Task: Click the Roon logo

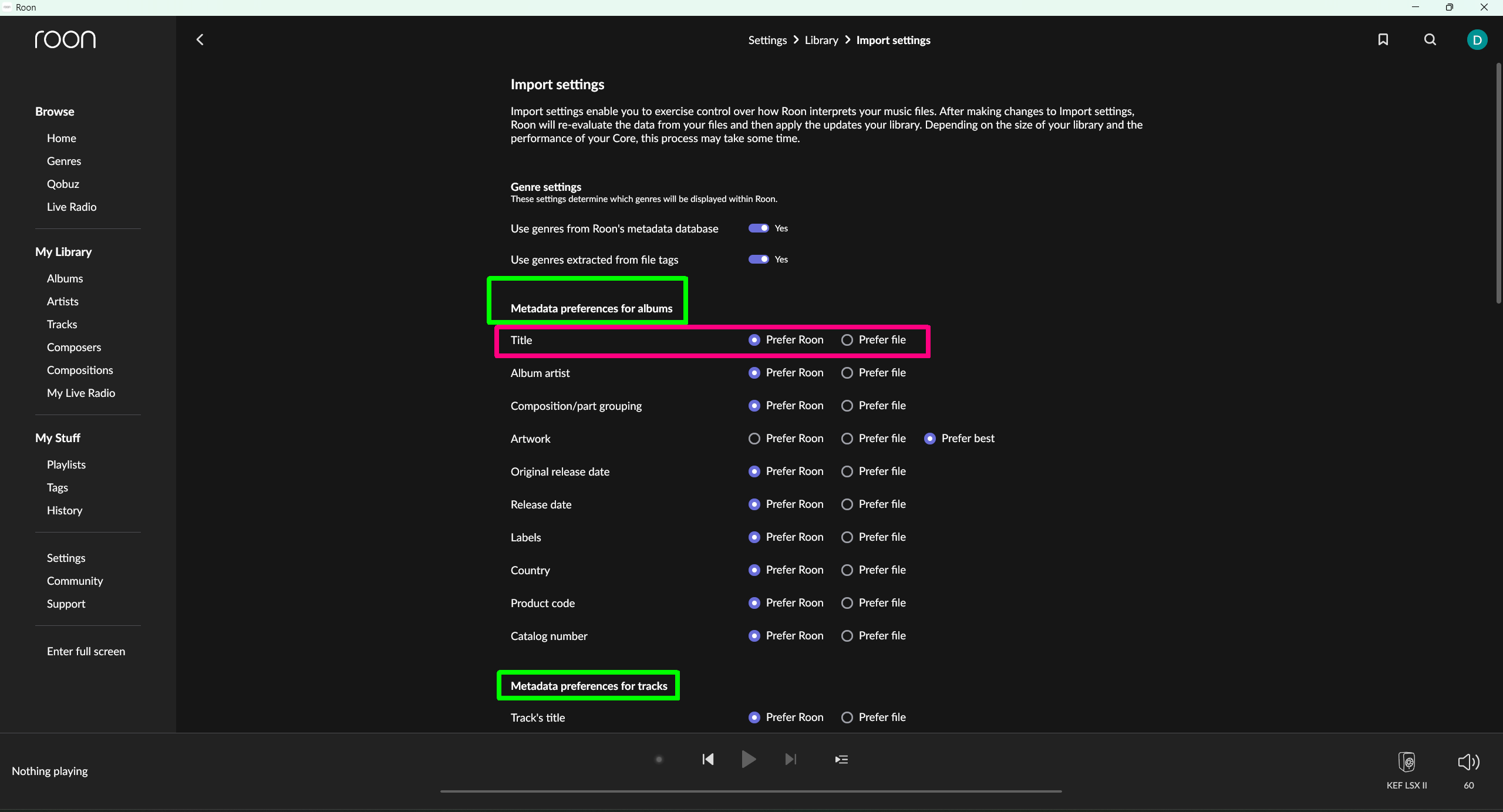Action: click(65, 39)
